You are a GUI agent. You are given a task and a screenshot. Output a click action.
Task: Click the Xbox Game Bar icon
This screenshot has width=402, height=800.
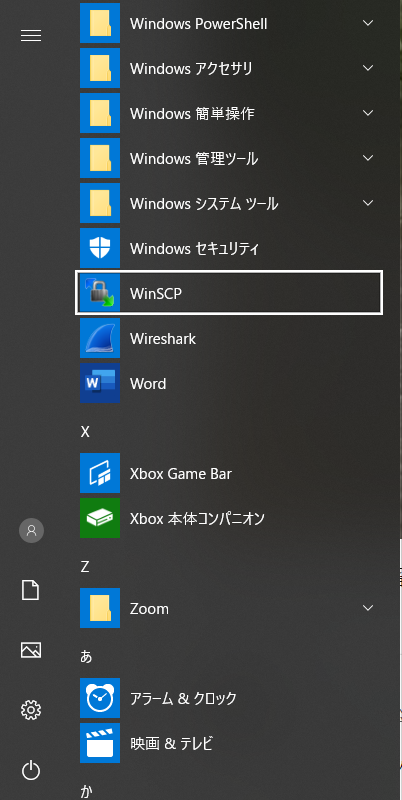[100, 473]
